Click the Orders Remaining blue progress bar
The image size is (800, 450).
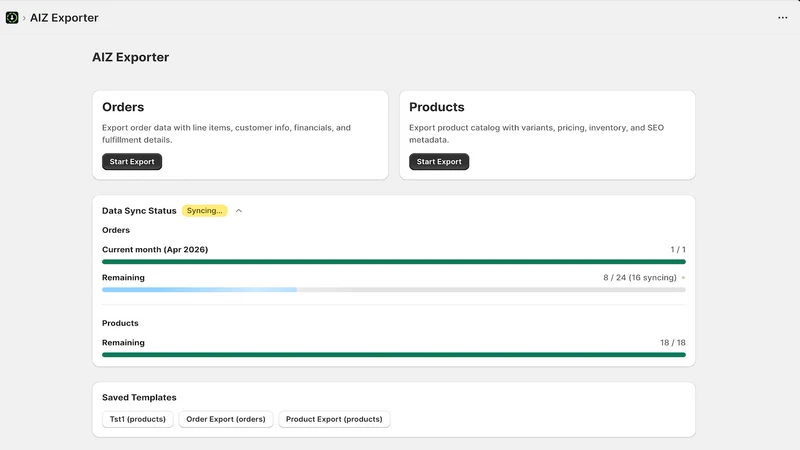(394, 290)
